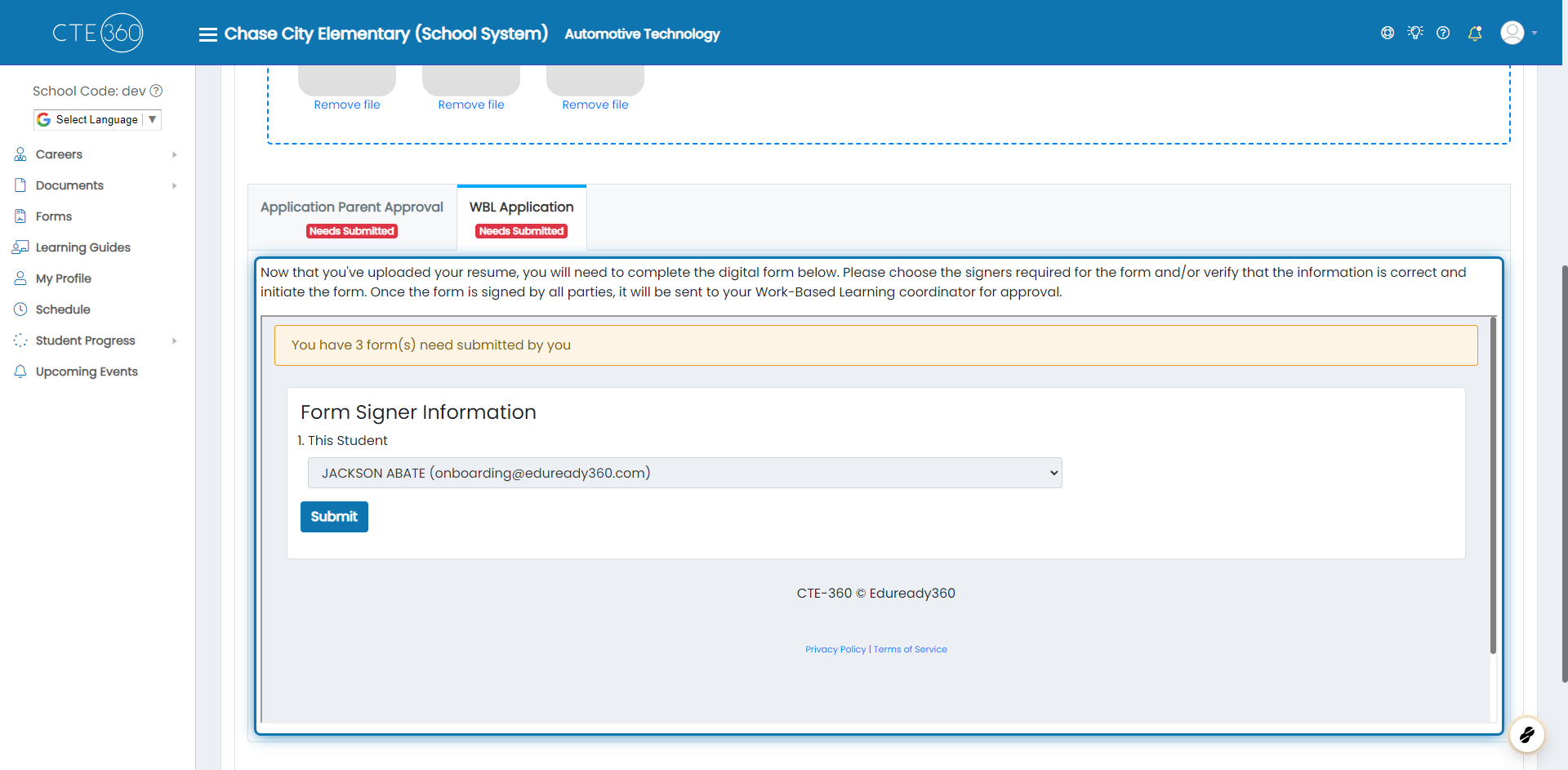
Task: Open Student Progress in sidebar
Action: pos(86,340)
